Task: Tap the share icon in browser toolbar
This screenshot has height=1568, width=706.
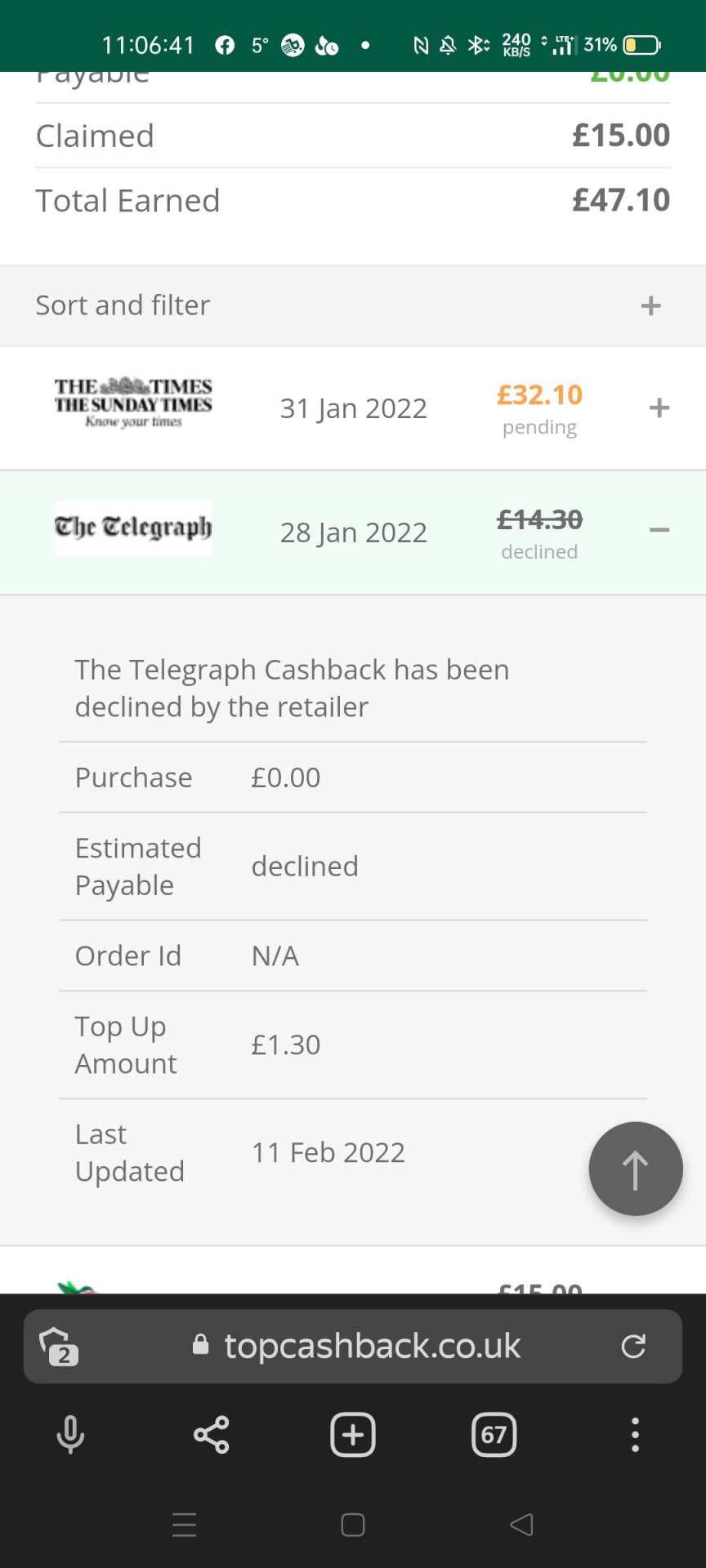Action: [211, 1435]
